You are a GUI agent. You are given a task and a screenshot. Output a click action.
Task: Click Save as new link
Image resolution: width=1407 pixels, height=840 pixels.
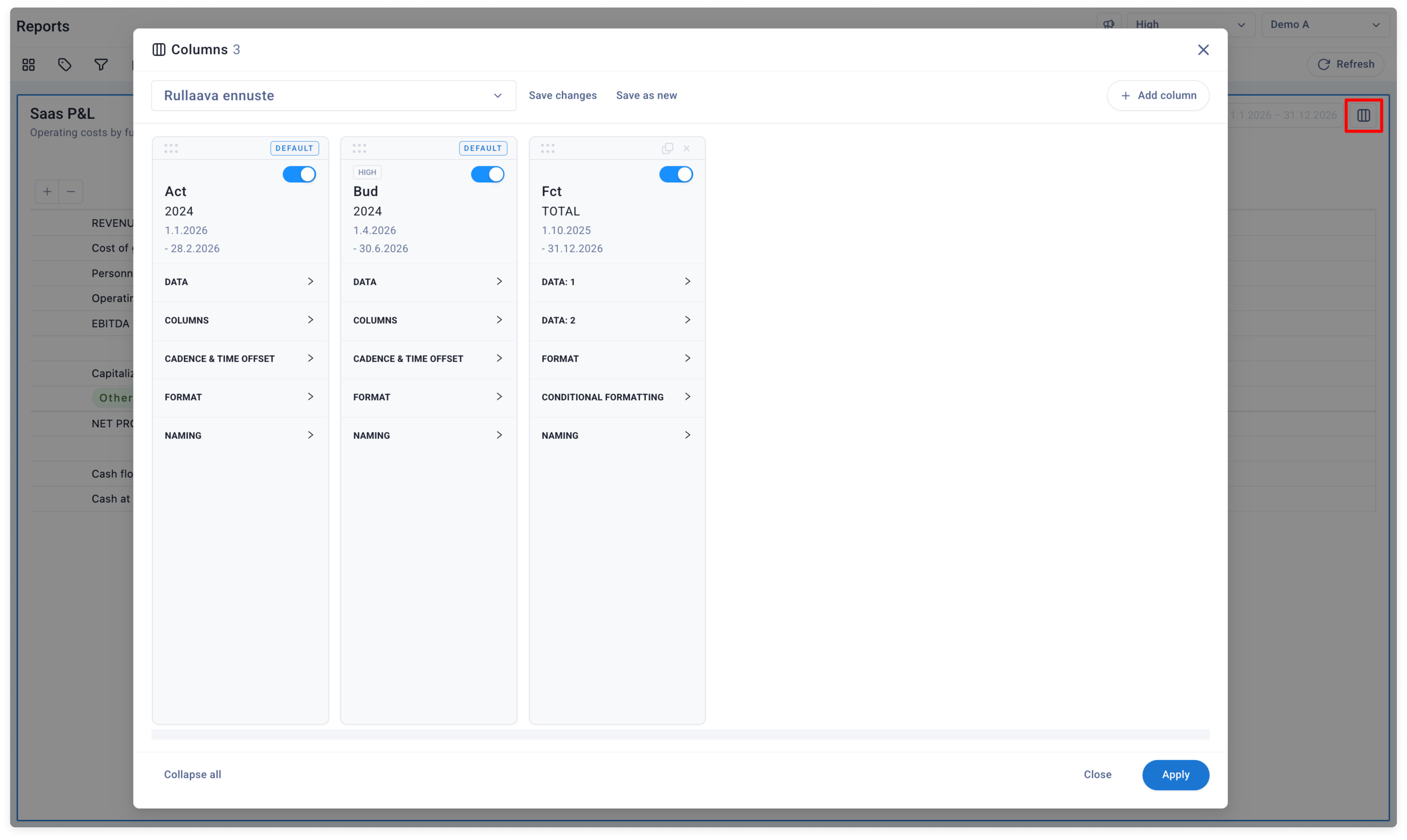pyautogui.click(x=646, y=96)
